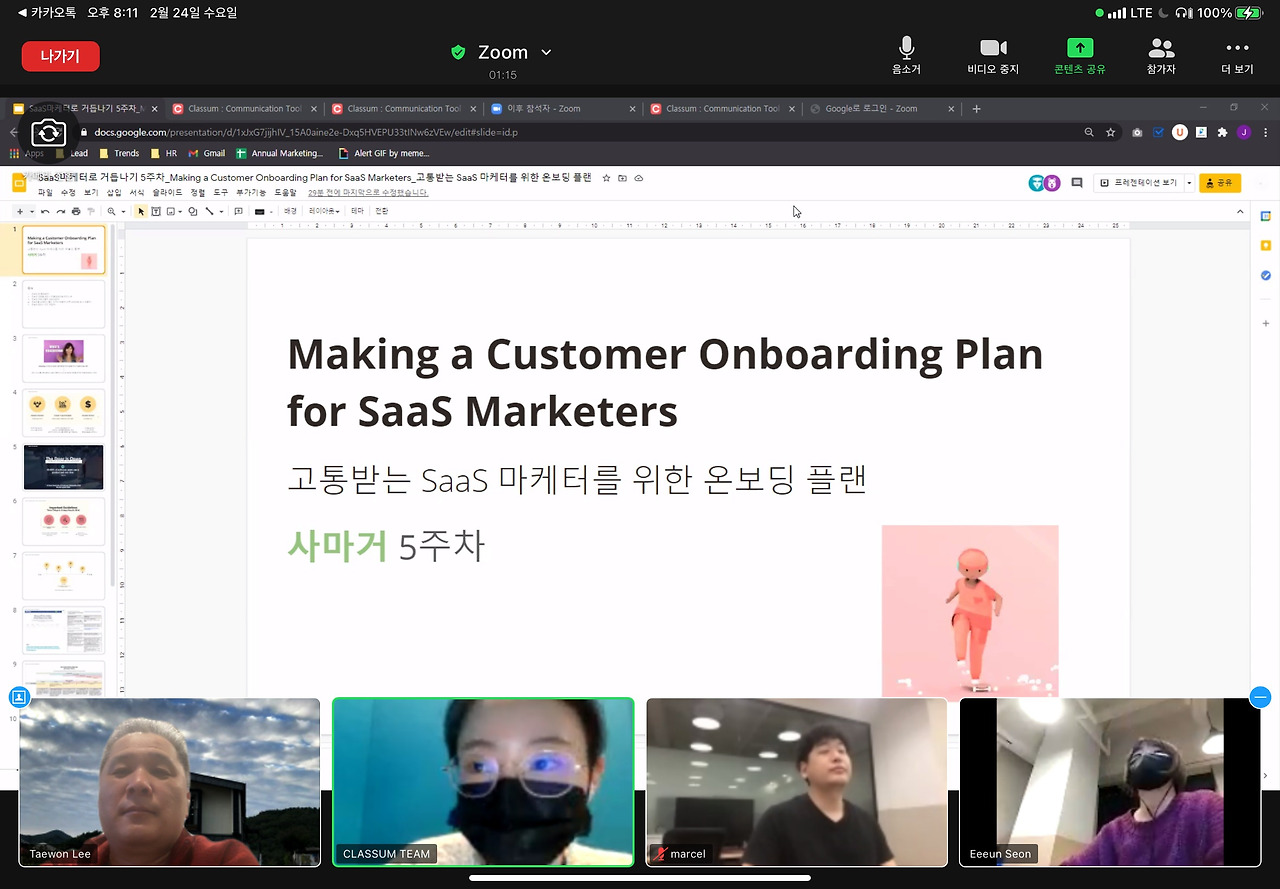Click the undo arrow in toolbar

(x=45, y=211)
